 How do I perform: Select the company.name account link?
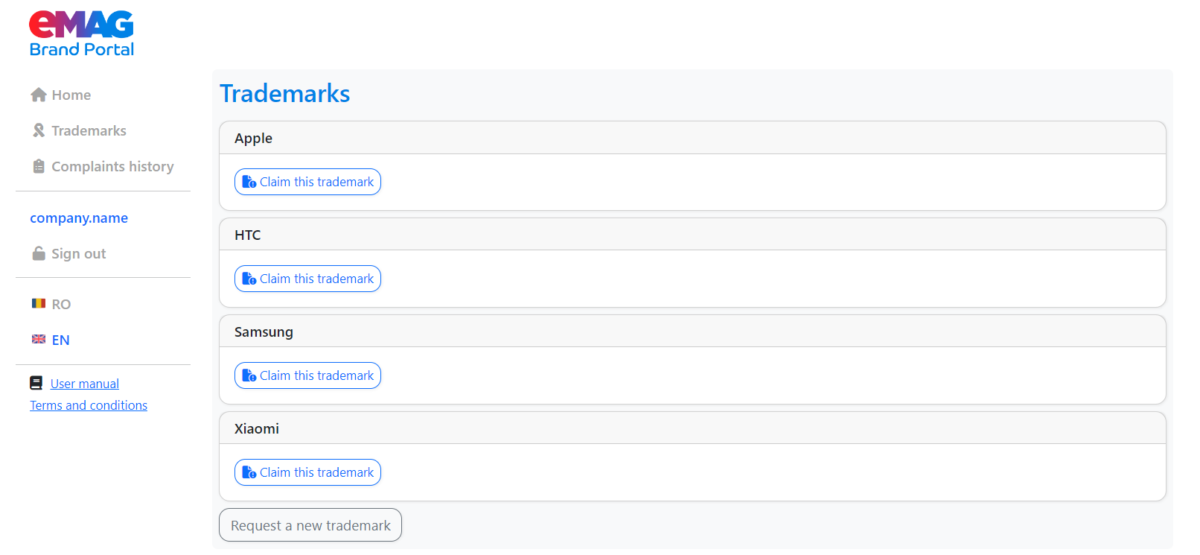click(x=79, y=218)
